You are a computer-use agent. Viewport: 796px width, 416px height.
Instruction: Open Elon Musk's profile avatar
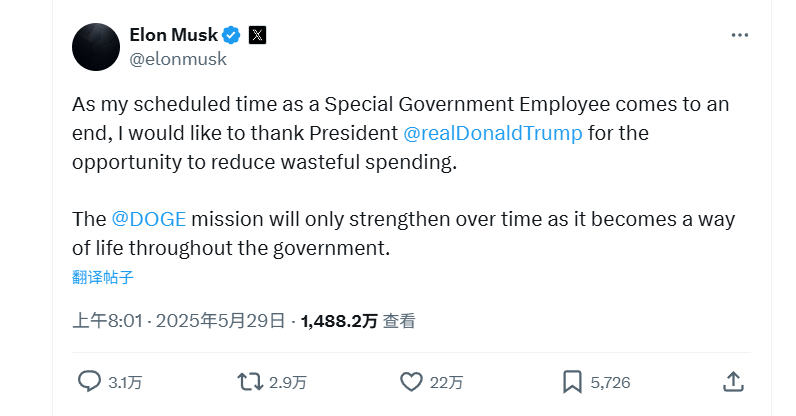coord(97,45)
